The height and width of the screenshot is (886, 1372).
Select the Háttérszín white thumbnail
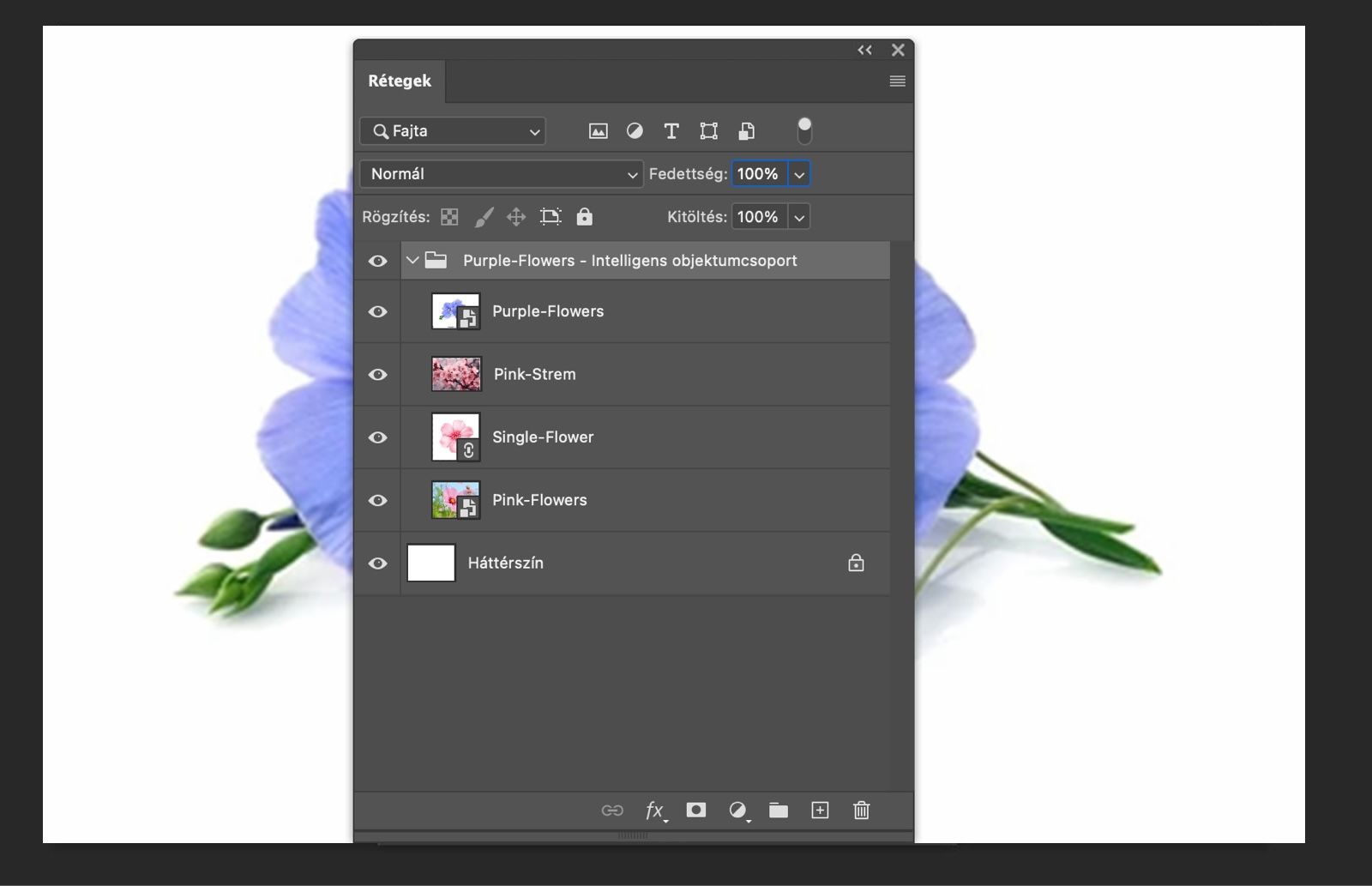tap(431, 563)
